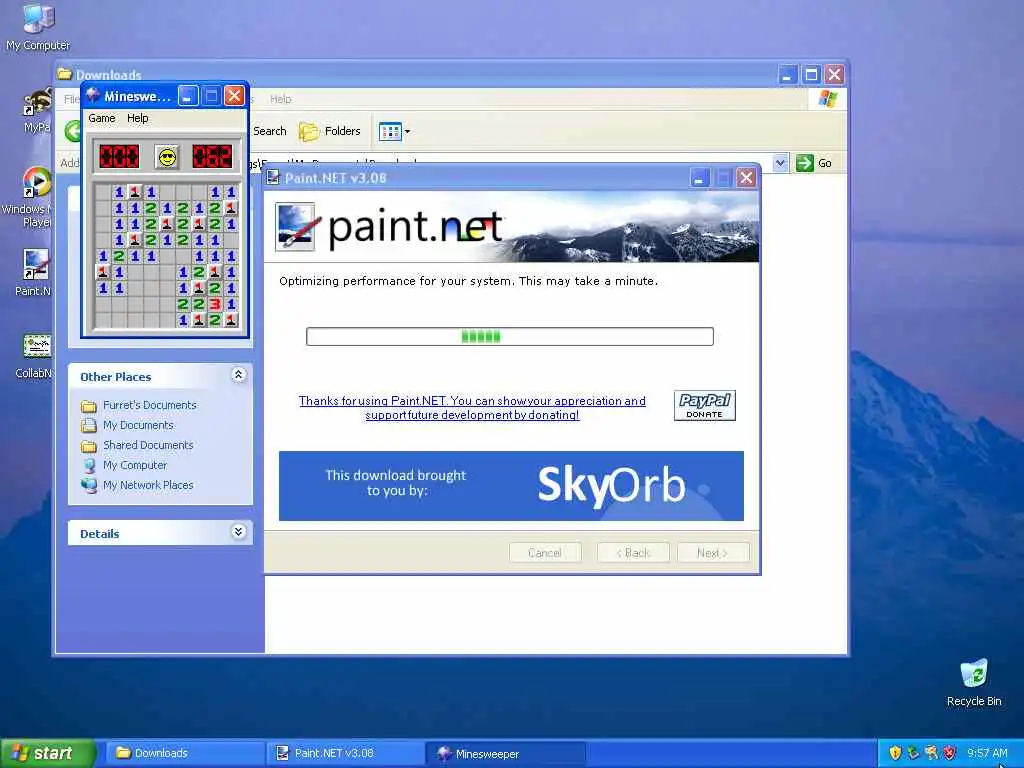This screenshot has width=1024, height=768.
Task: Select the Recycle Bin desktop icon
Action: (974, 683)
